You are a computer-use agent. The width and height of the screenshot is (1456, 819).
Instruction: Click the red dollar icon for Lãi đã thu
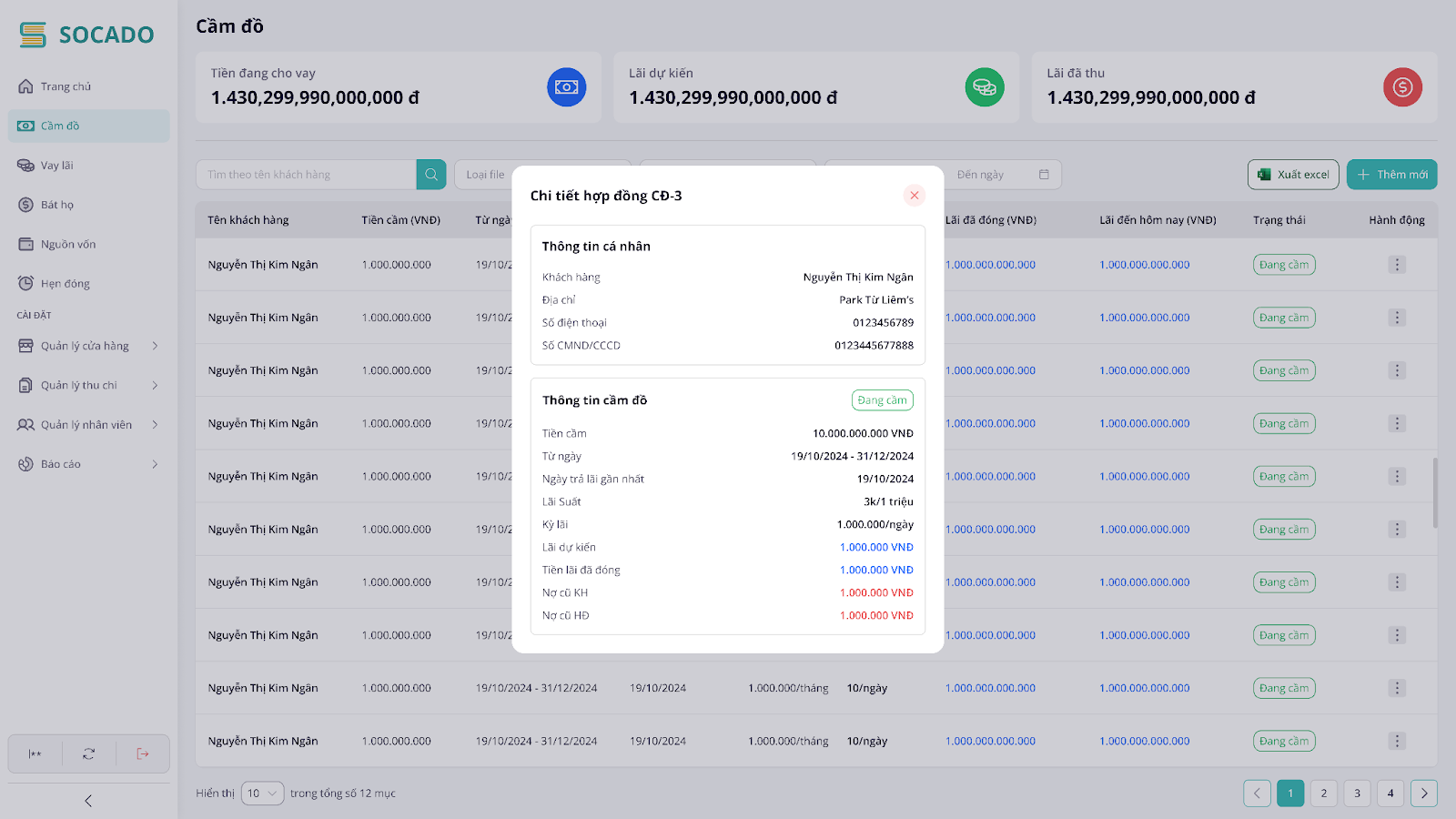pos(1402,87)
